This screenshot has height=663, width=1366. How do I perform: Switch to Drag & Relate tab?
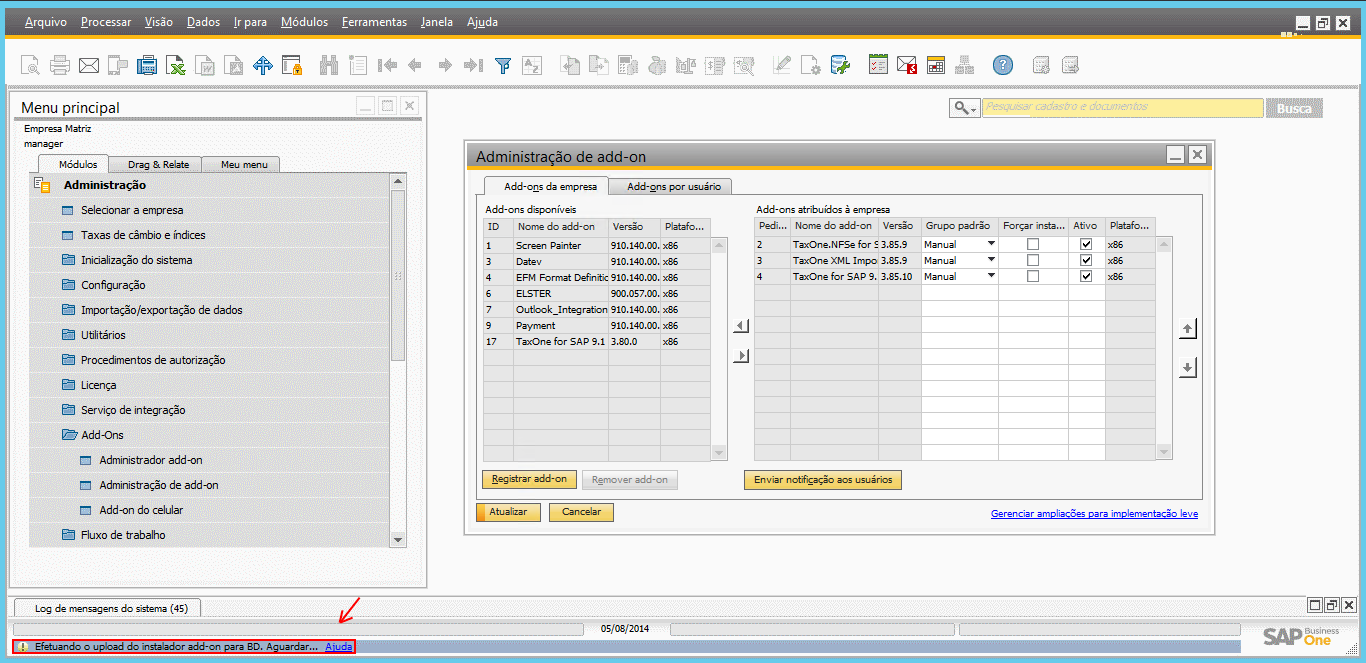pyautogui.click(x=158, y=164)
